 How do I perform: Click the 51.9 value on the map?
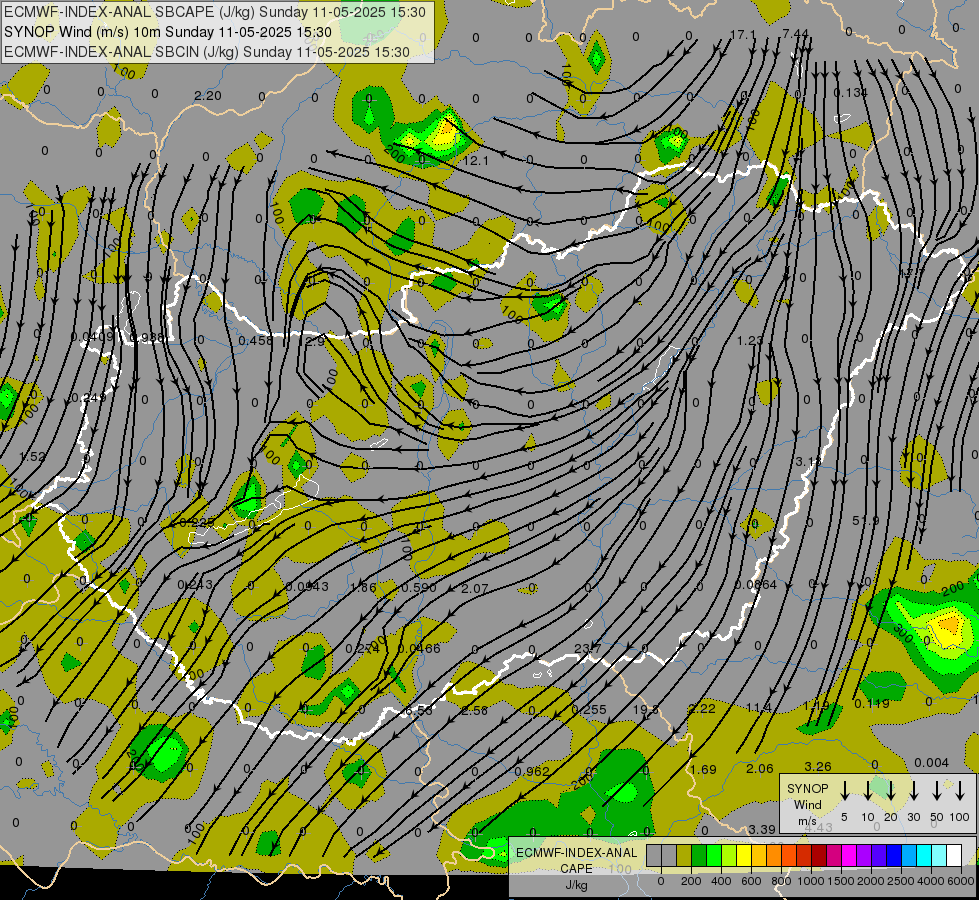(x=865, y=521)
